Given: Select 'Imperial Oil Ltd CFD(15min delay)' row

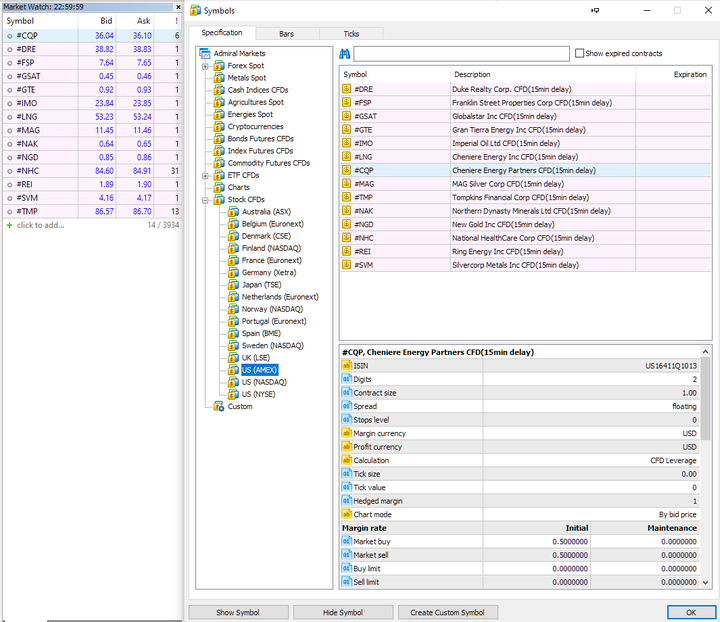Looking at the screenshot, I should coord(525,143).
